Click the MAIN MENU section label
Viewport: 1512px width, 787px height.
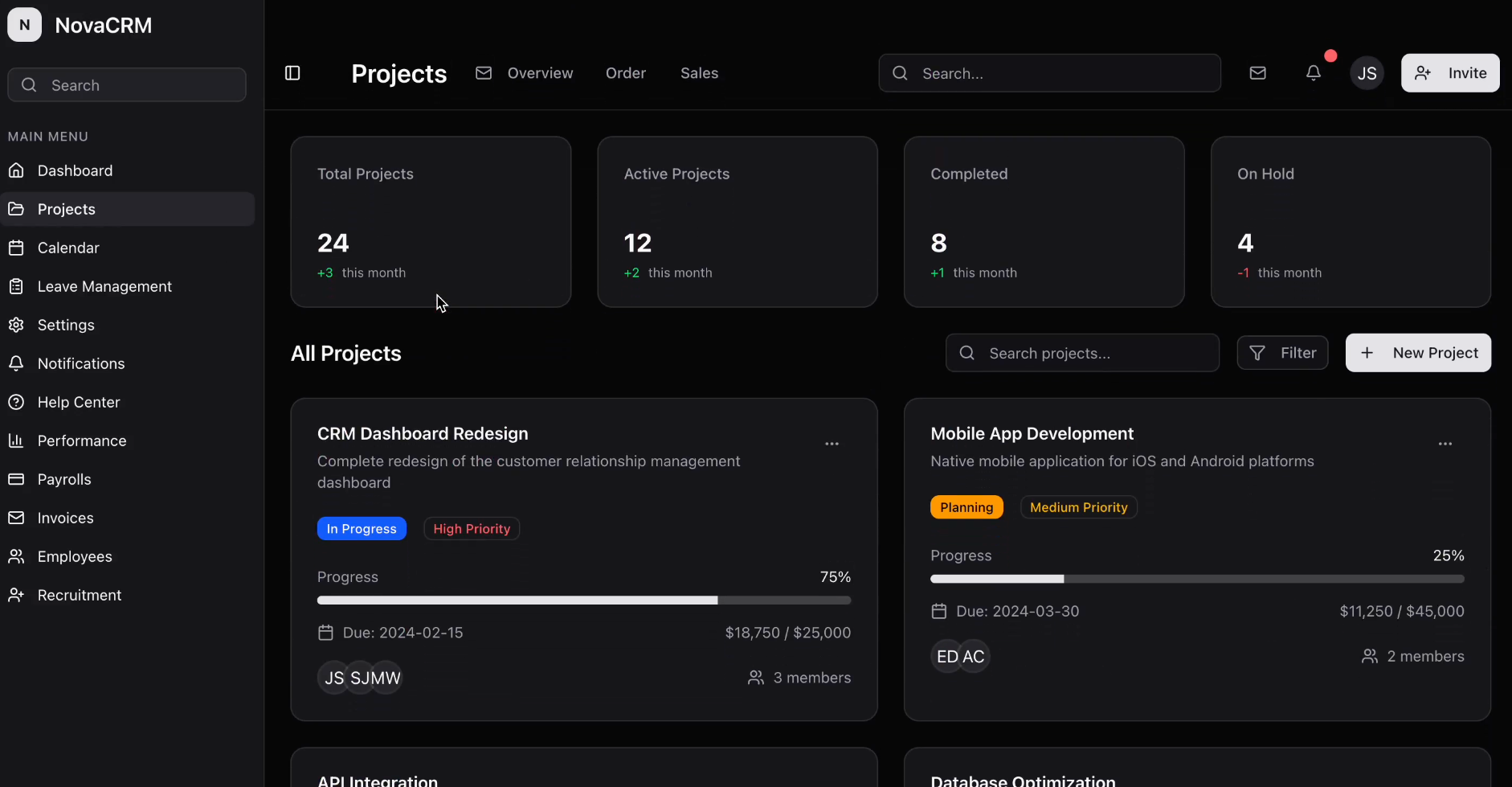[x=48, y=137]
